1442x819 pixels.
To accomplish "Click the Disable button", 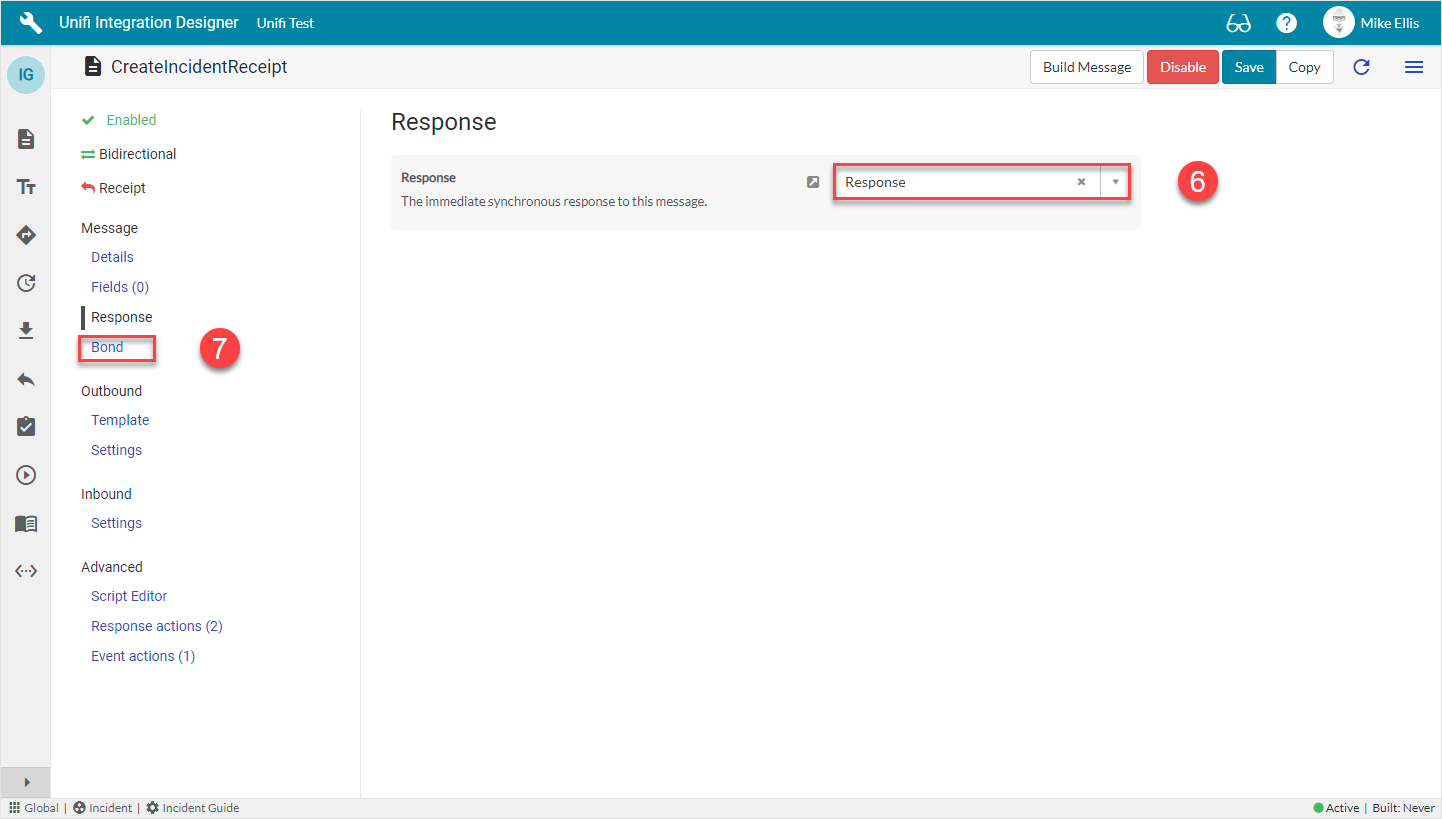I will tap(1183, 67).
